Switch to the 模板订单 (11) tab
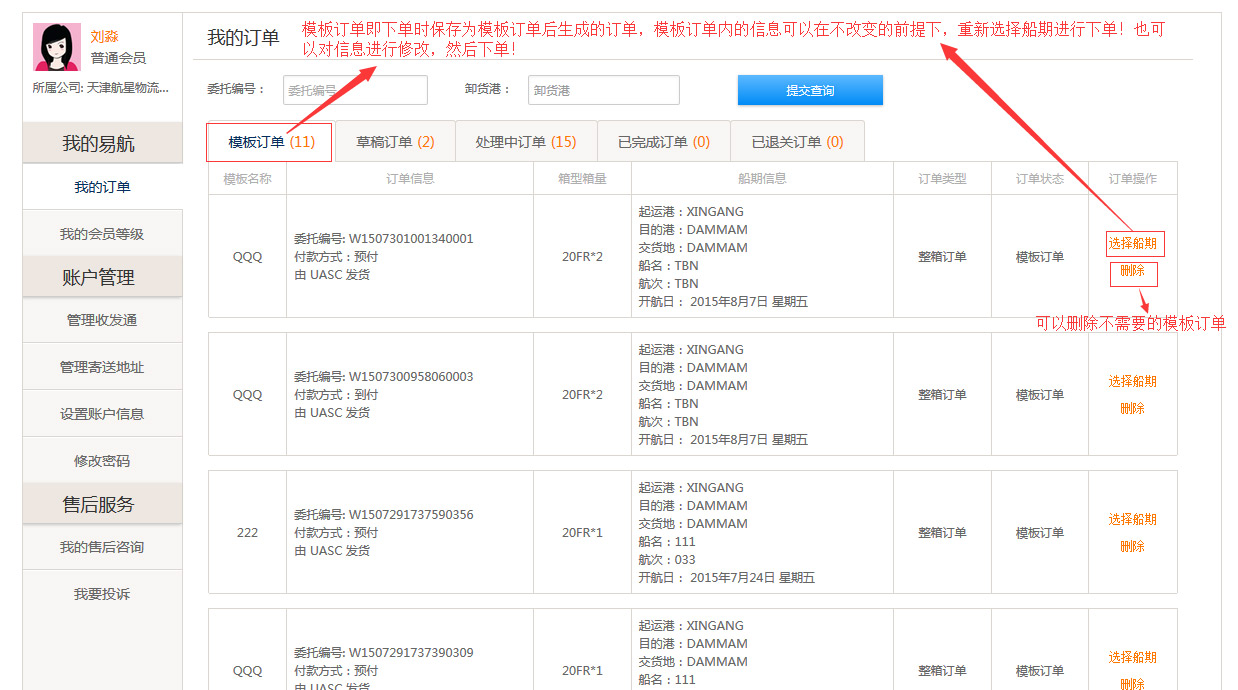The width and height of the screenshot is (1238, 690). pos(270,142)
